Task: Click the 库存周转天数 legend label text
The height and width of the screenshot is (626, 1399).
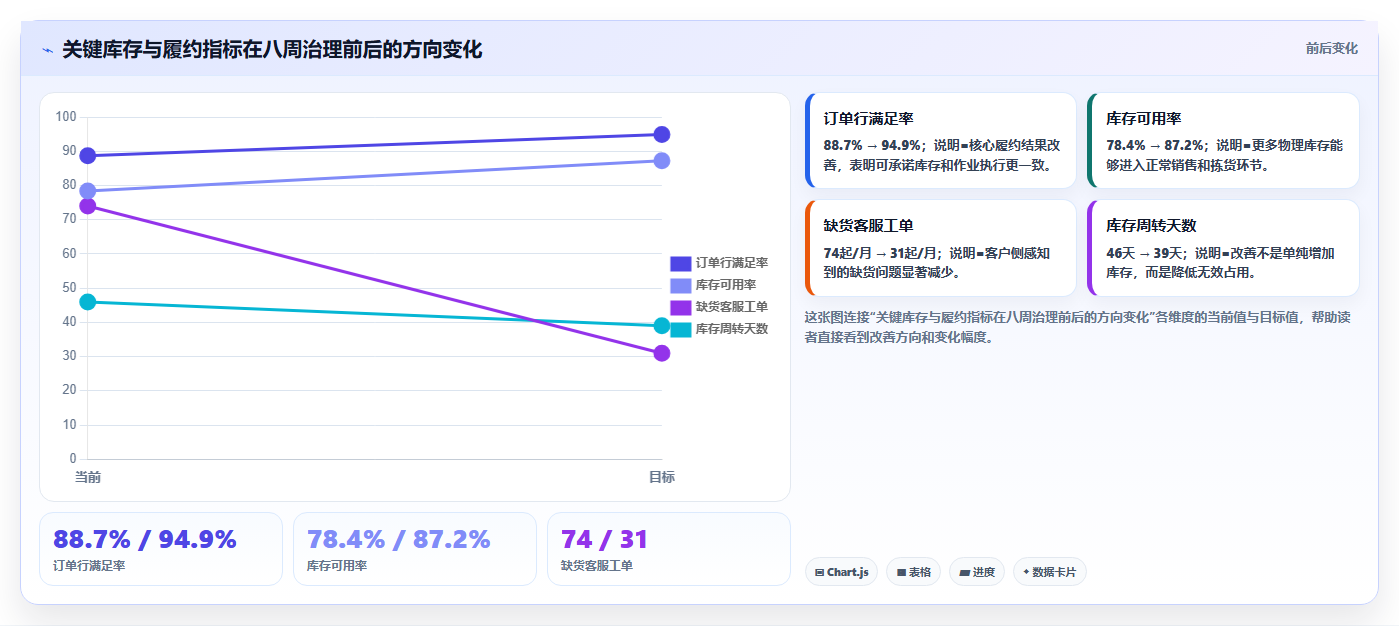Action: [732, 329]
